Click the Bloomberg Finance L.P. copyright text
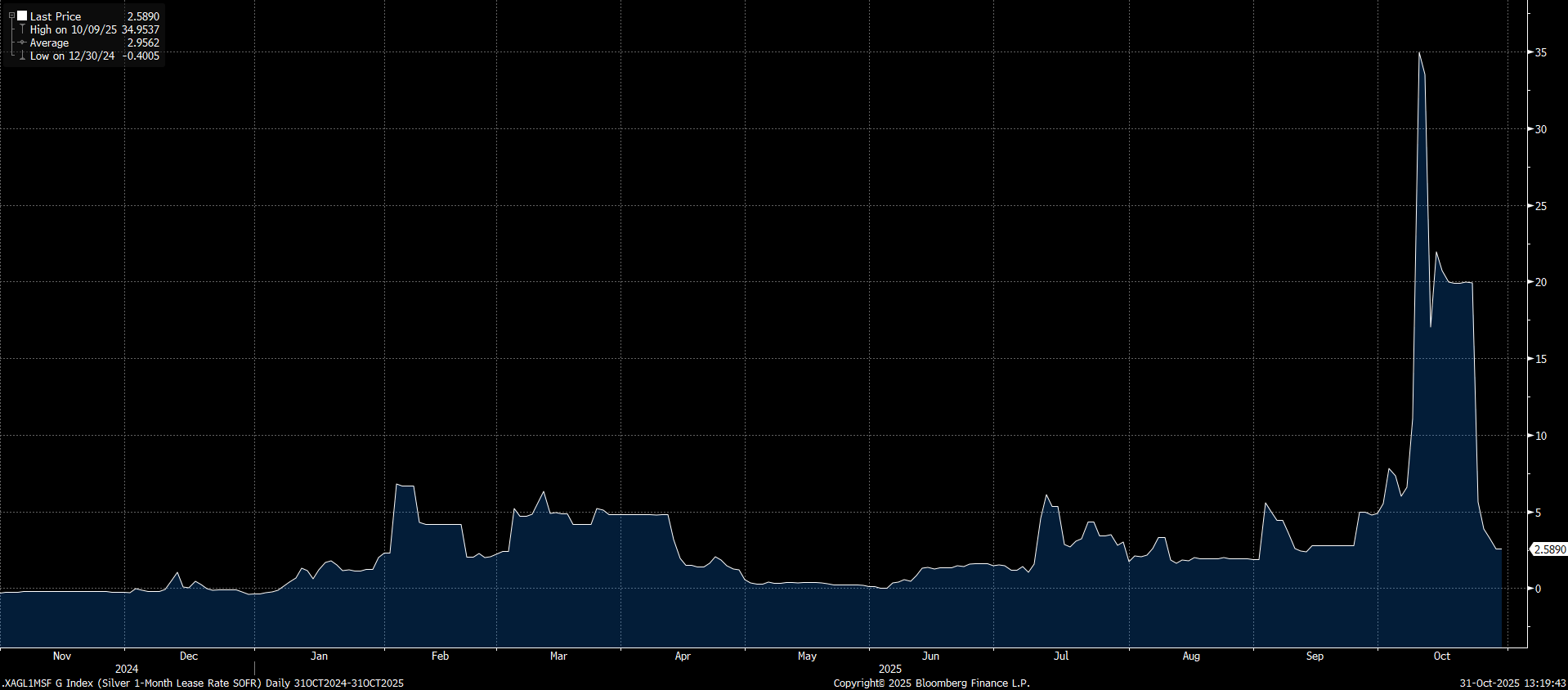This screenshot has width=1568, height=690. pos(931,683)
